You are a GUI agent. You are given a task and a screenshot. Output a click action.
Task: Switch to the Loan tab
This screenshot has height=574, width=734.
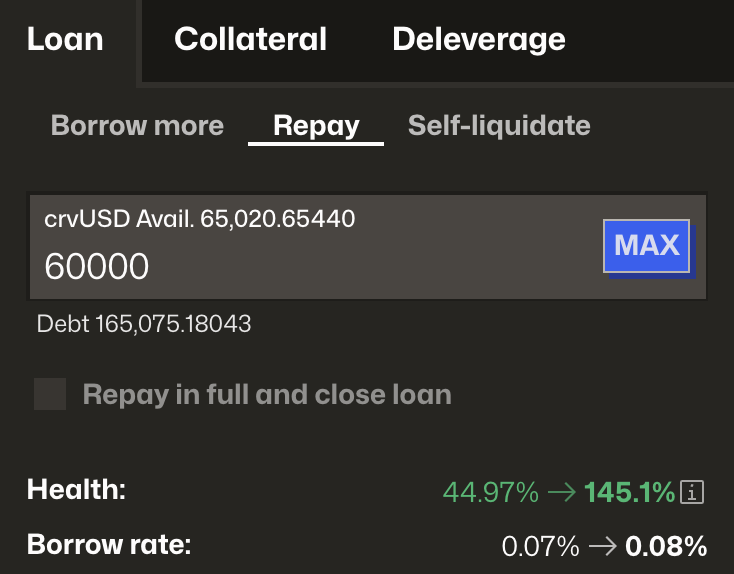[x=65, y=39]
